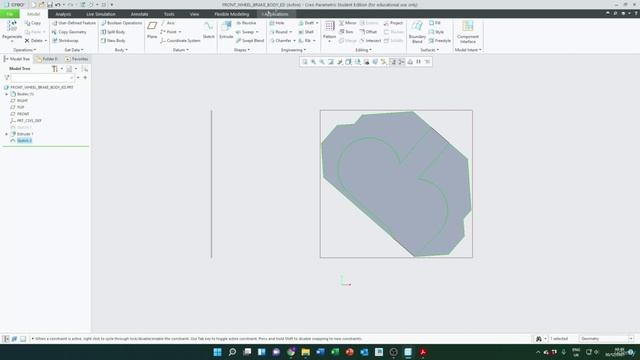Viewport: 640px width, 360px height.
Task: Click Boolean Operations
Action: (x=121, y=23)
